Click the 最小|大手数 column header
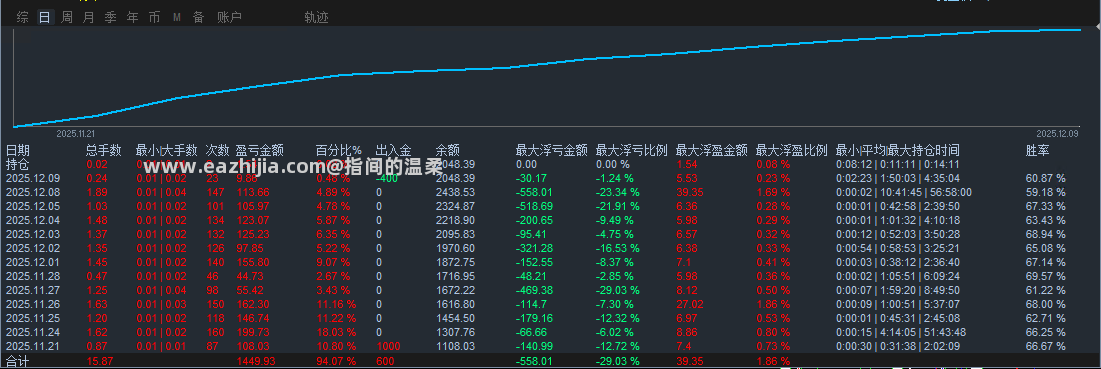 [x=166, y=150]
